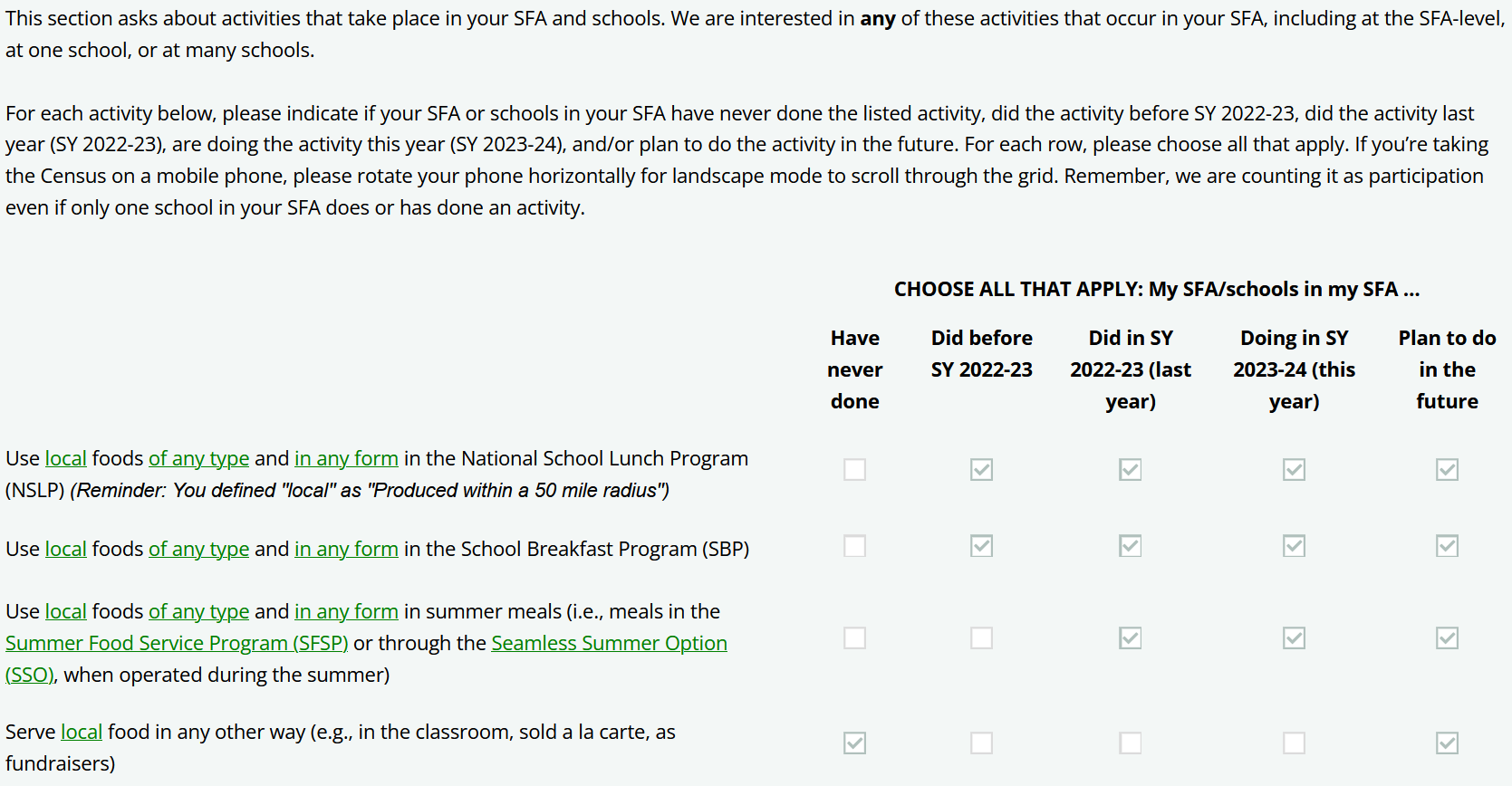Uncheck 'Doing in SY 2023-24' for NSLP row
1512x786 pixels.
click(1294, 469)
